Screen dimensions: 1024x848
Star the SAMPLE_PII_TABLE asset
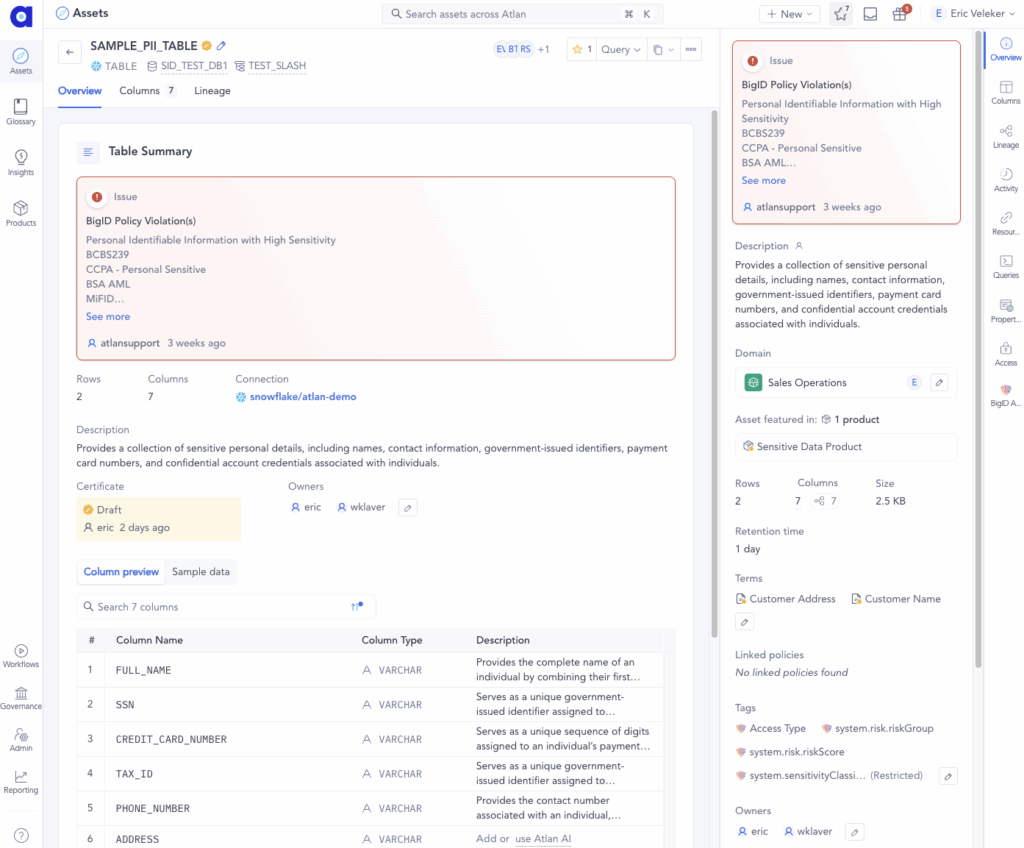[580, 50]
